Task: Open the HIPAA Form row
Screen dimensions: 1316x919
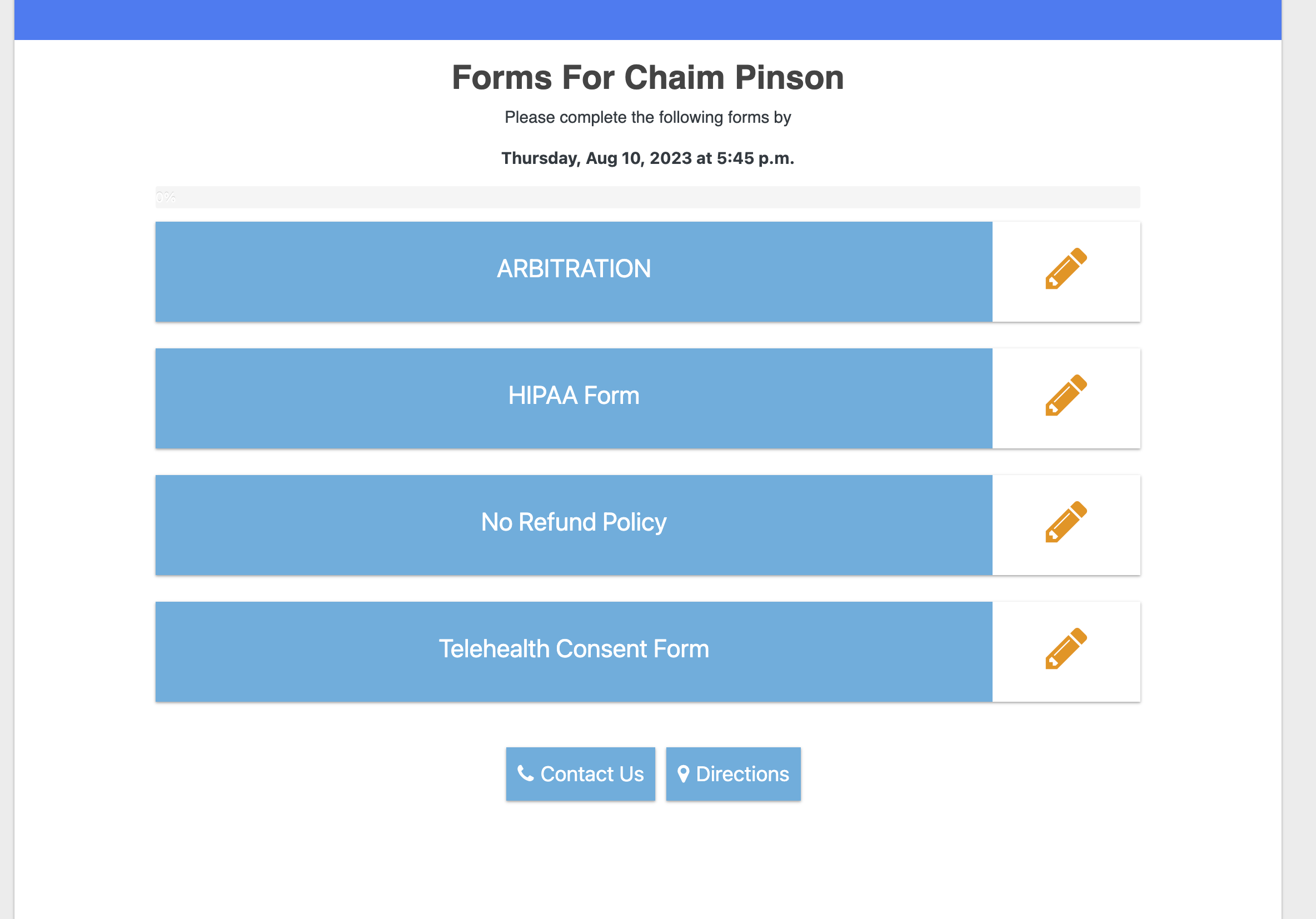Action: 574,398
